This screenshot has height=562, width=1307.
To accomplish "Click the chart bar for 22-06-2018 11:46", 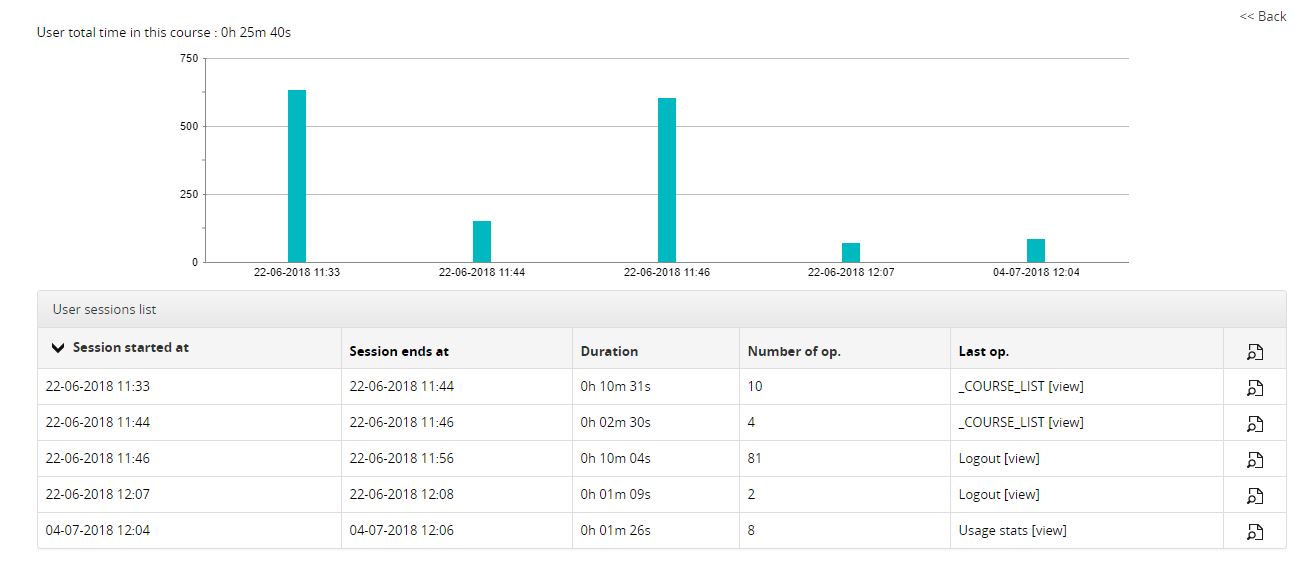I will (667, 180).
